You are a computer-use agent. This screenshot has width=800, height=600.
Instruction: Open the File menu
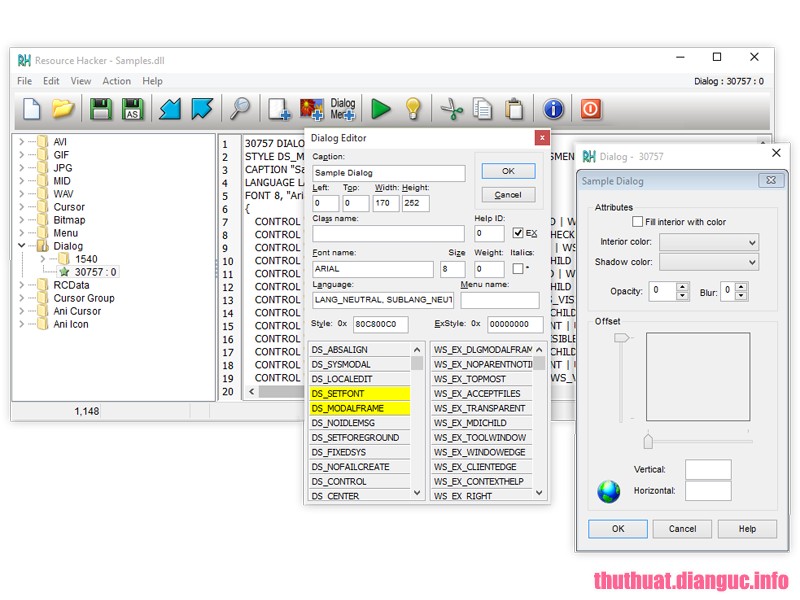click(x=24, y=81)
